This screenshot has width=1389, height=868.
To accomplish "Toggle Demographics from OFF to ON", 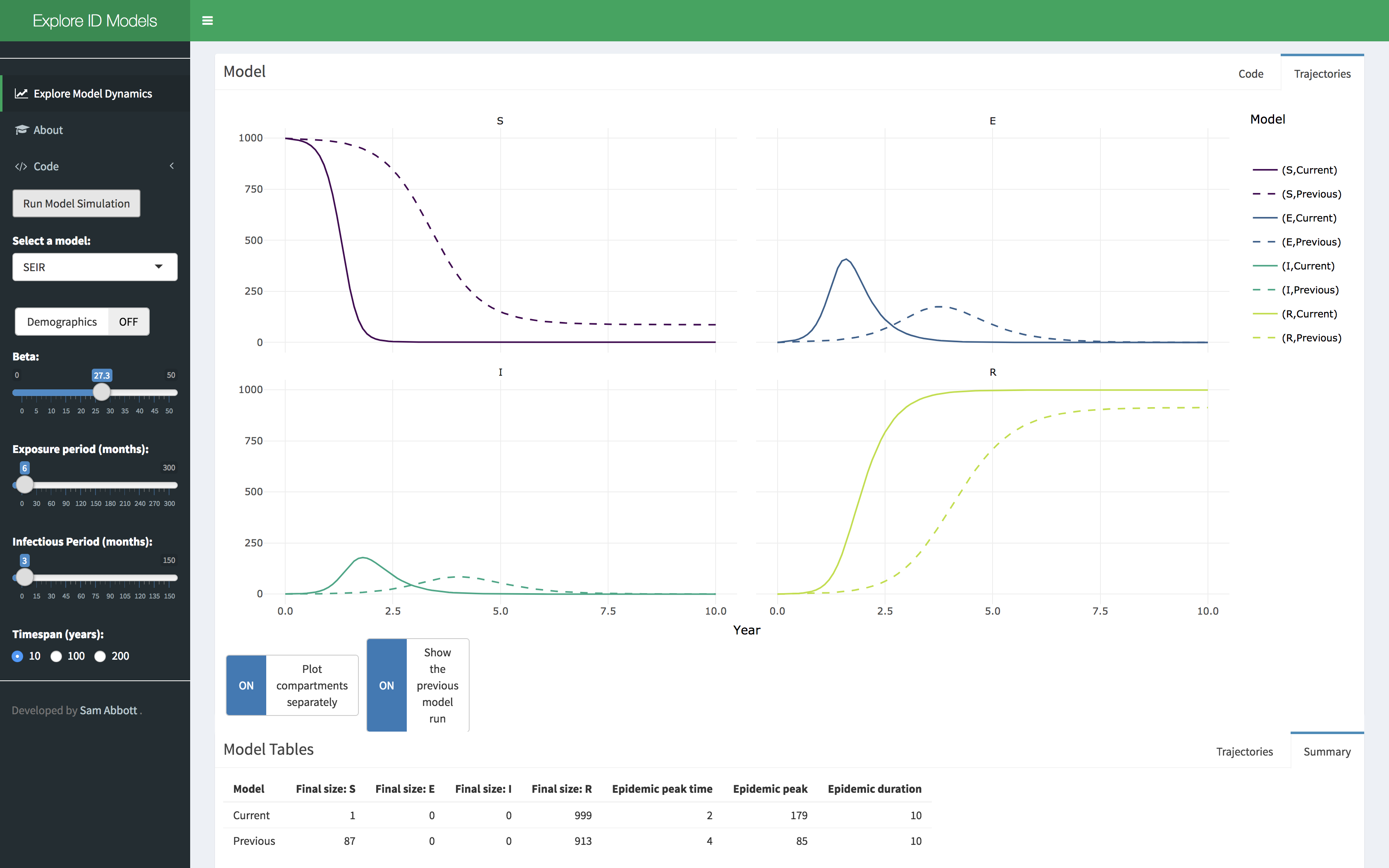I will click(127, 322).
